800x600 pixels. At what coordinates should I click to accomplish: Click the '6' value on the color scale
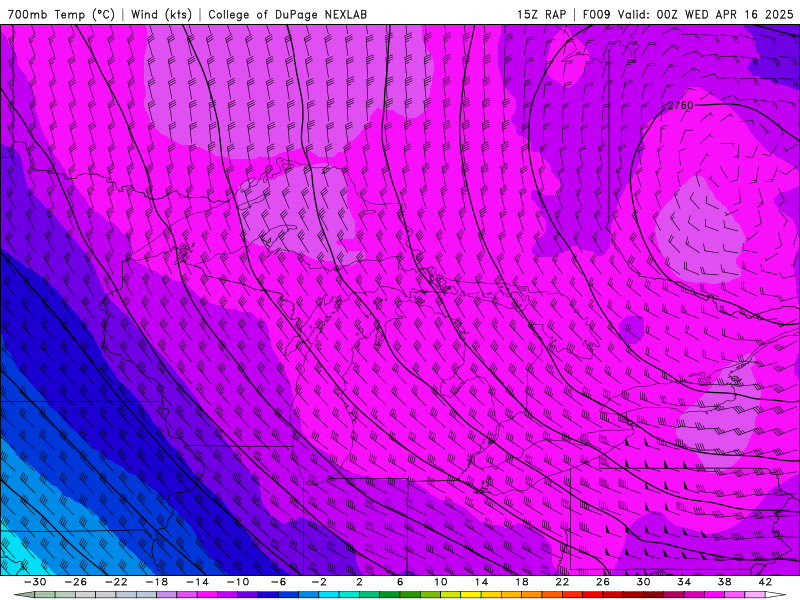(400, 582)
